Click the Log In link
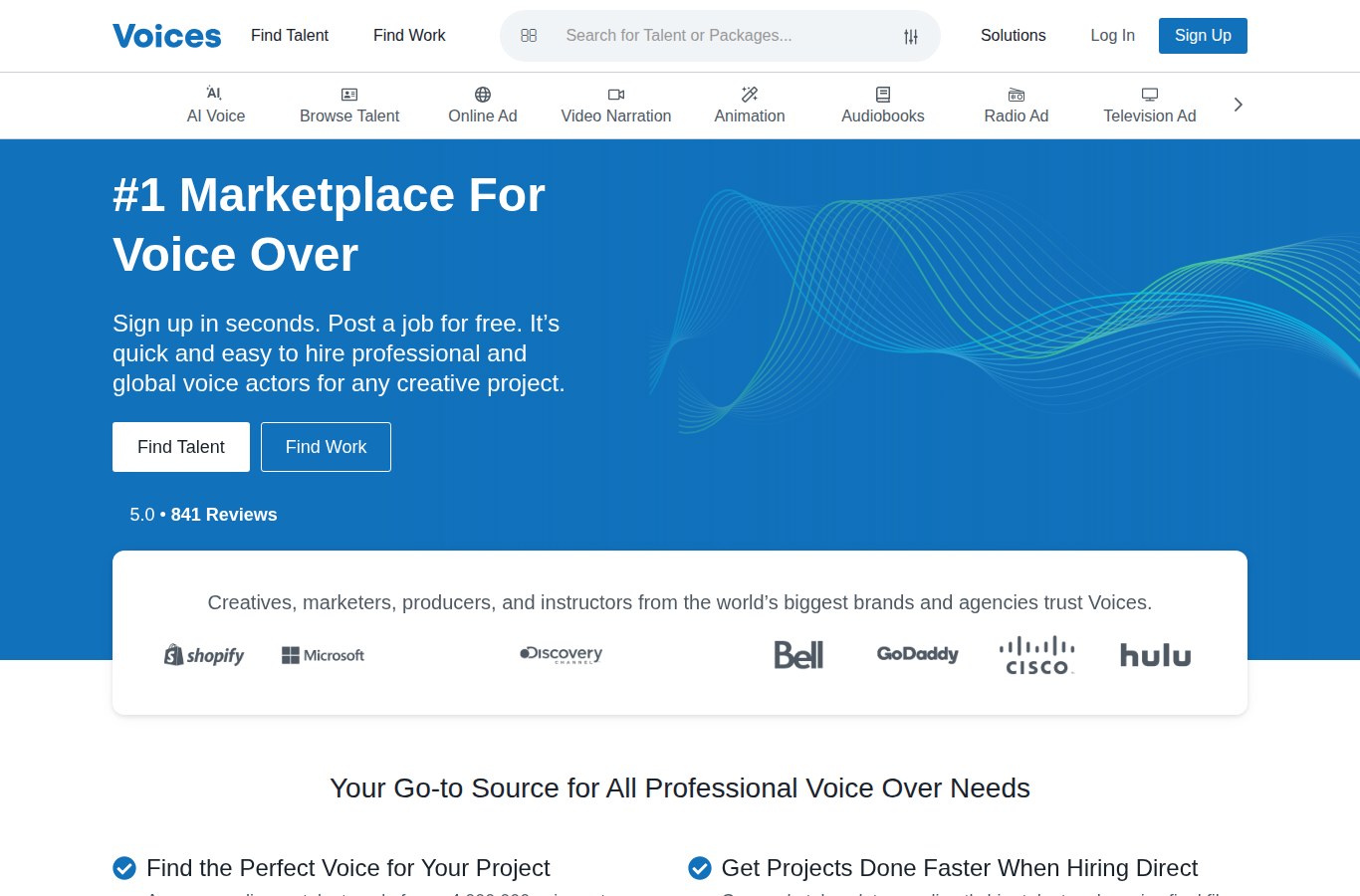Screen dimensions: 1360x896 pos(1112,36)
